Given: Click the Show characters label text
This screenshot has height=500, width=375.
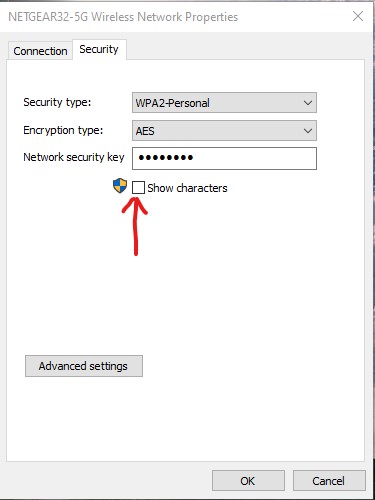Looking at the screenshot, I should (x=187, y=188).
